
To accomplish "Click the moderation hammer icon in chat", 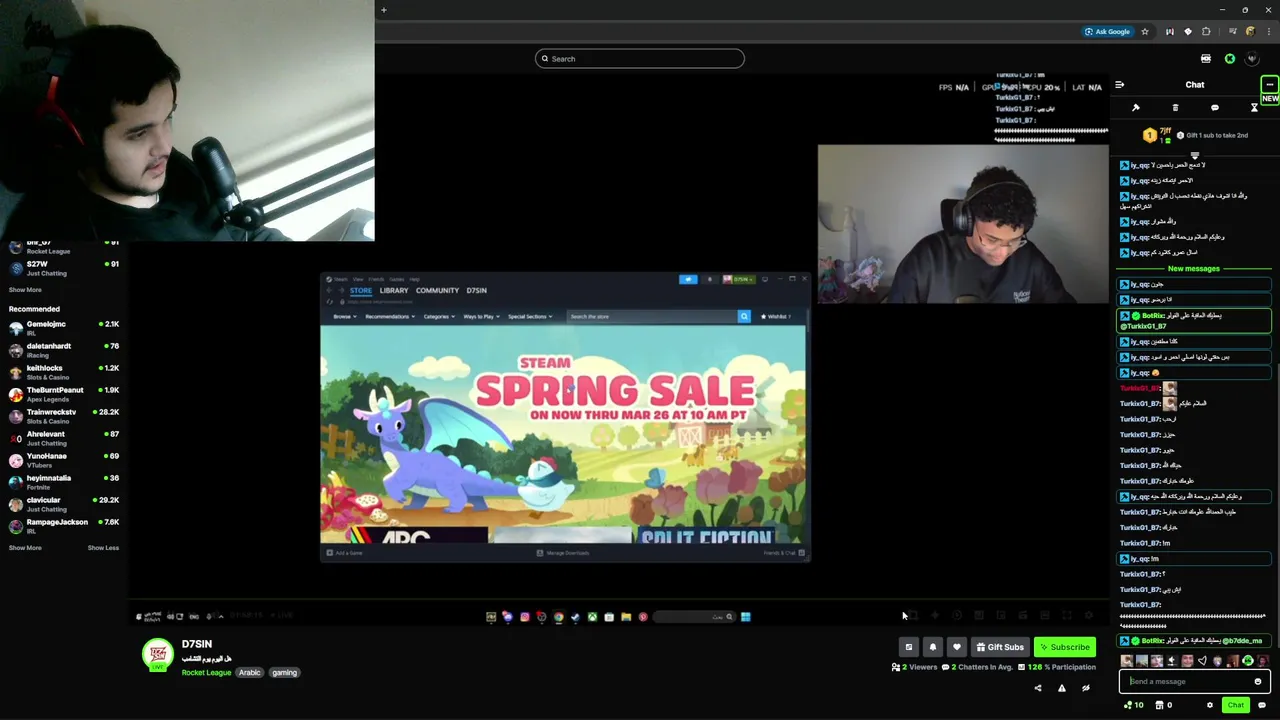I will [1136, 108].
